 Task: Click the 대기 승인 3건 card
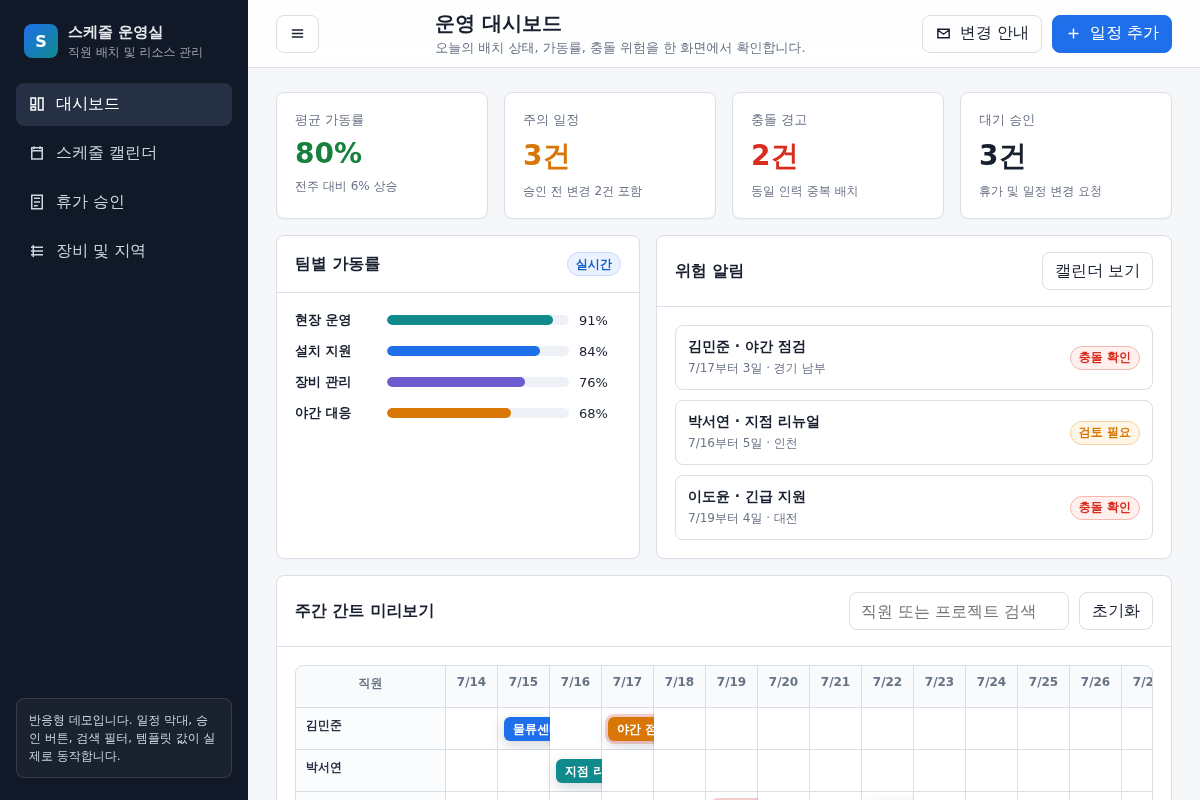point(1066,155)
